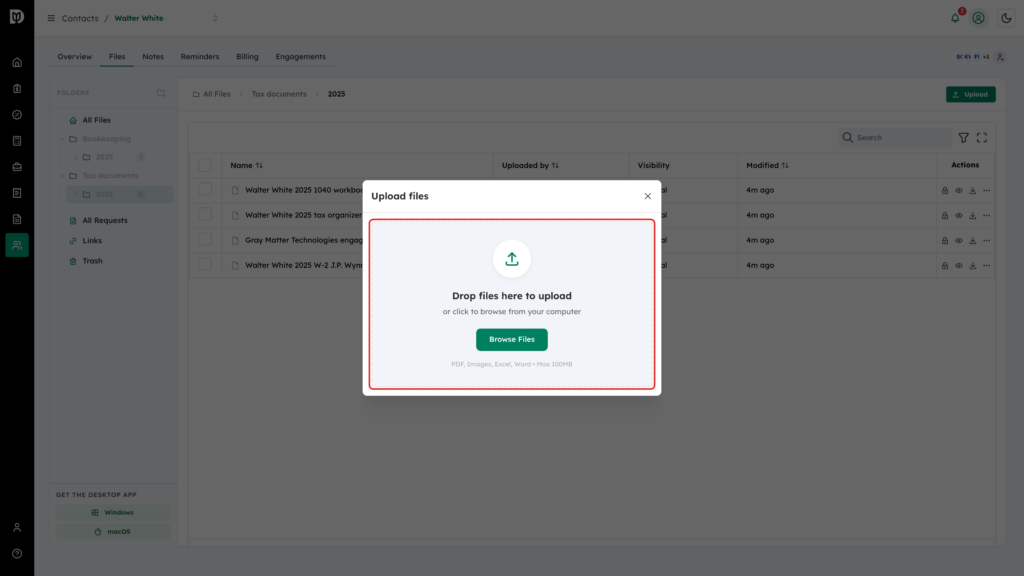1024x576 pixels.
Task: Open the table filter funnel icon
Action: pos(963,138)
